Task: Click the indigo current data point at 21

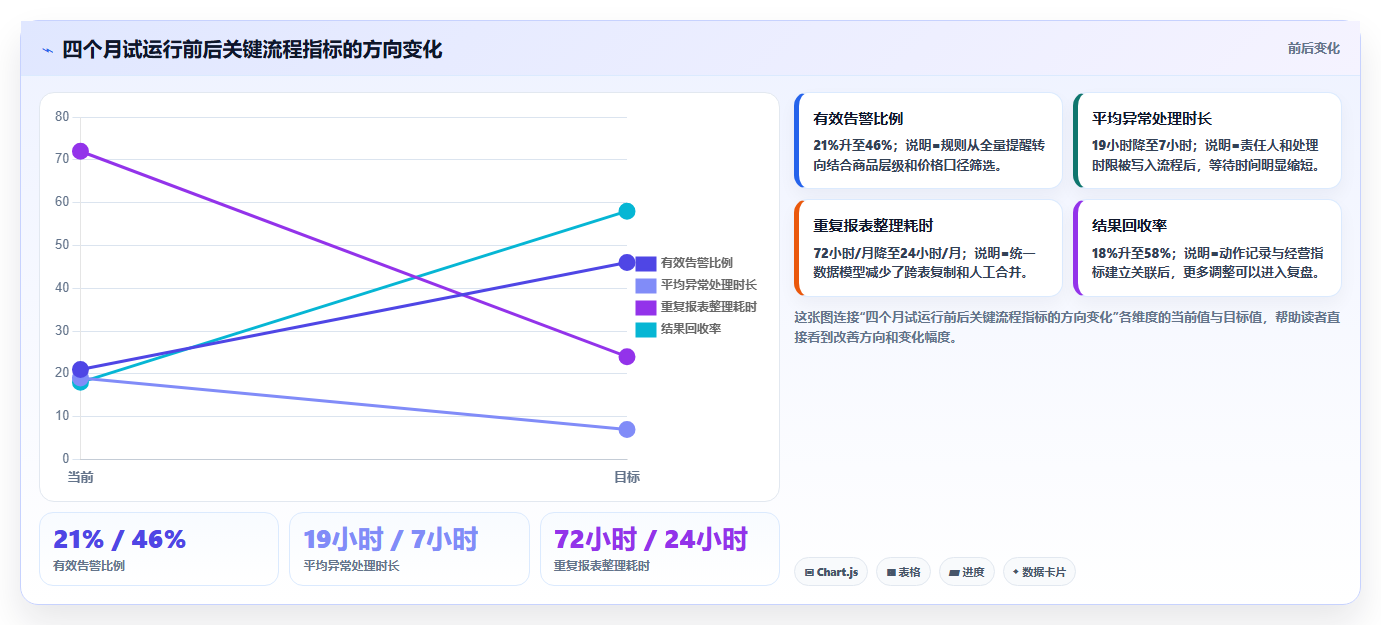Action: click(80, 369)
